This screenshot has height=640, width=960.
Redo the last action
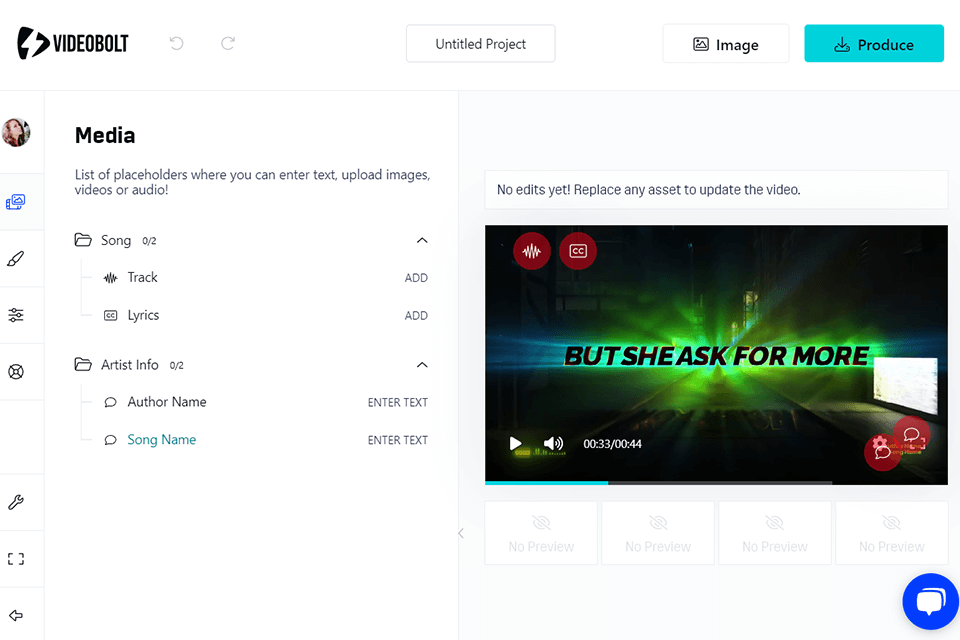click(x=228, y=43)
